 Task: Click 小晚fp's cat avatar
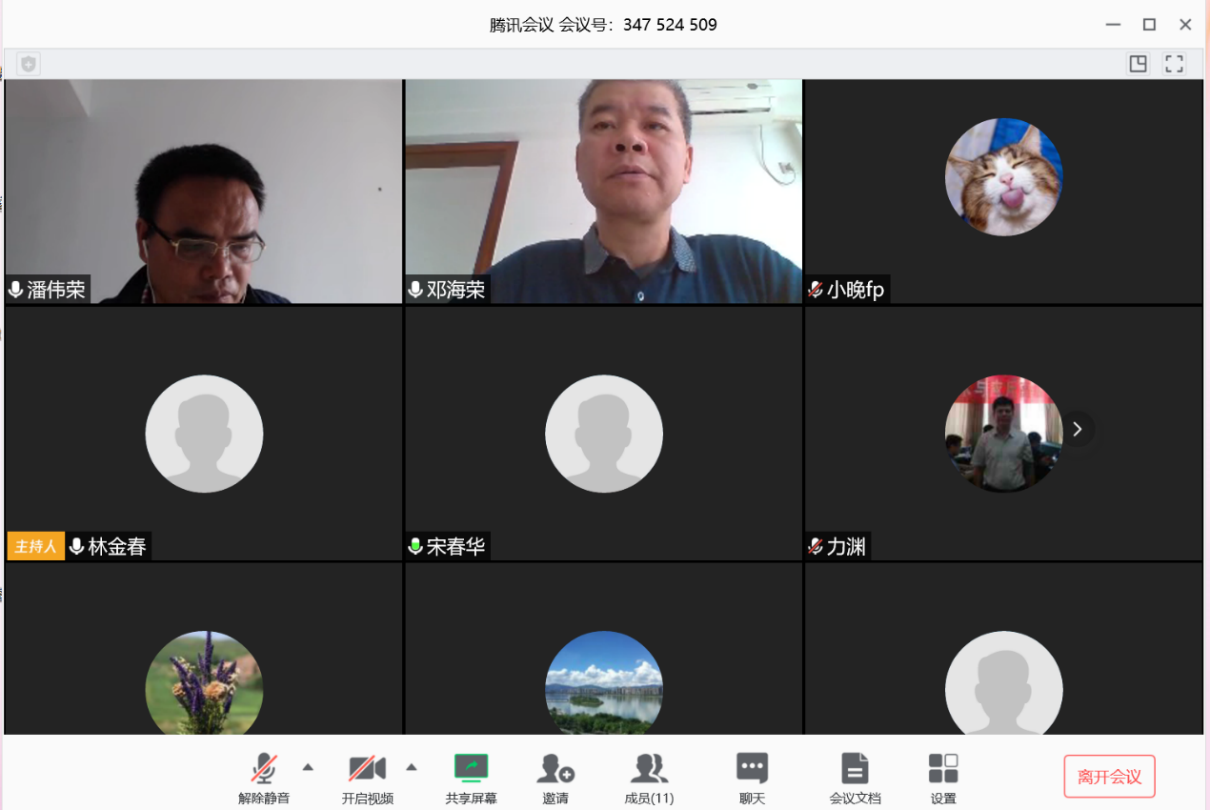point(1003,177)
